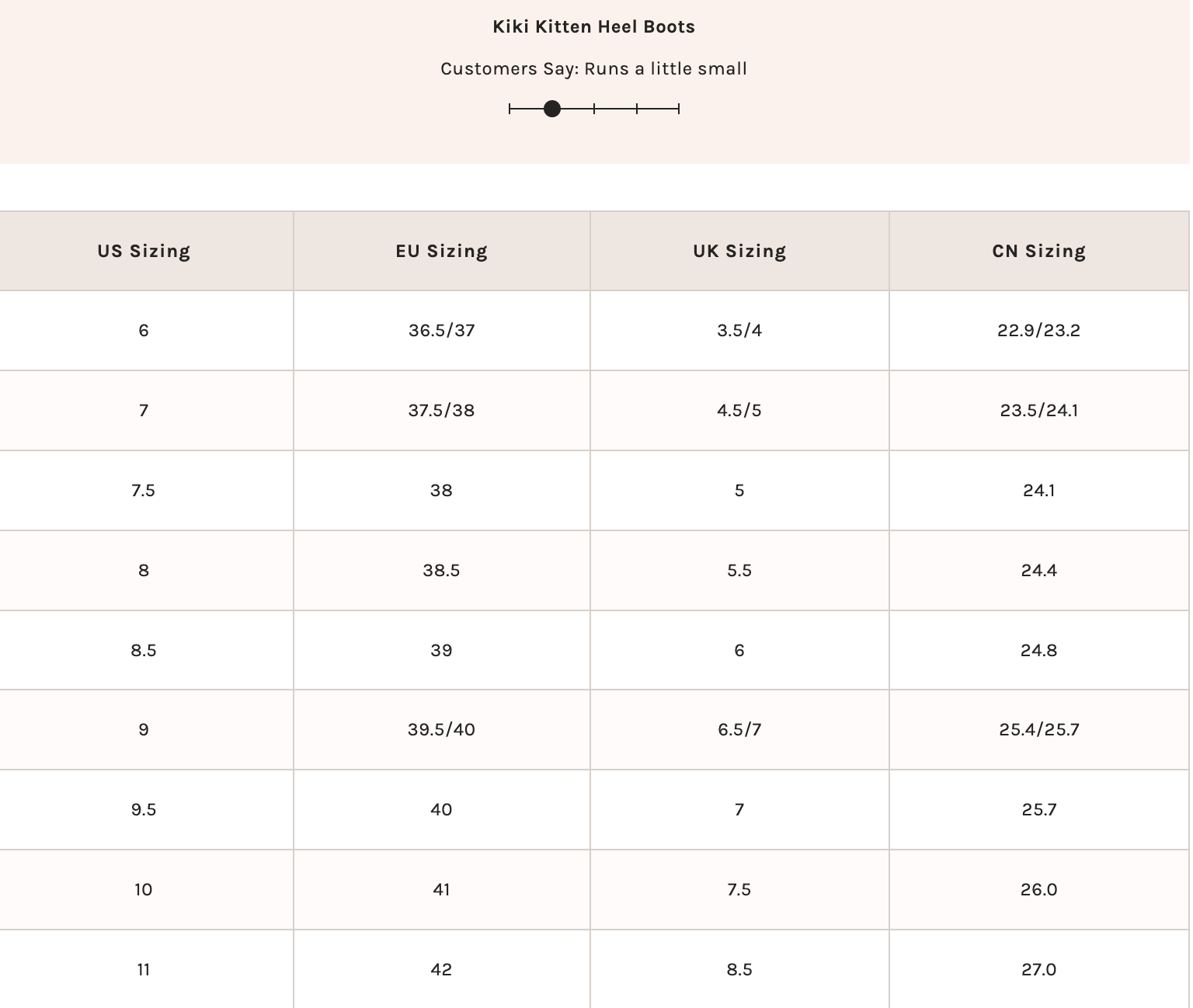Click the US size 7.5 cell
This screenshot has height=1008, width=1193.
pos(144,491)
